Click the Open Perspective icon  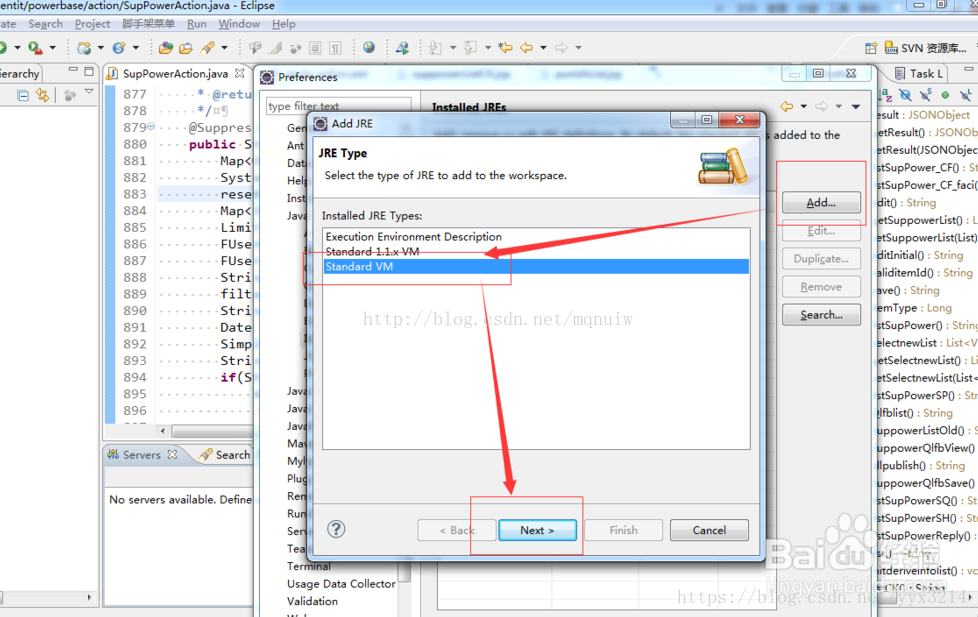871,48
